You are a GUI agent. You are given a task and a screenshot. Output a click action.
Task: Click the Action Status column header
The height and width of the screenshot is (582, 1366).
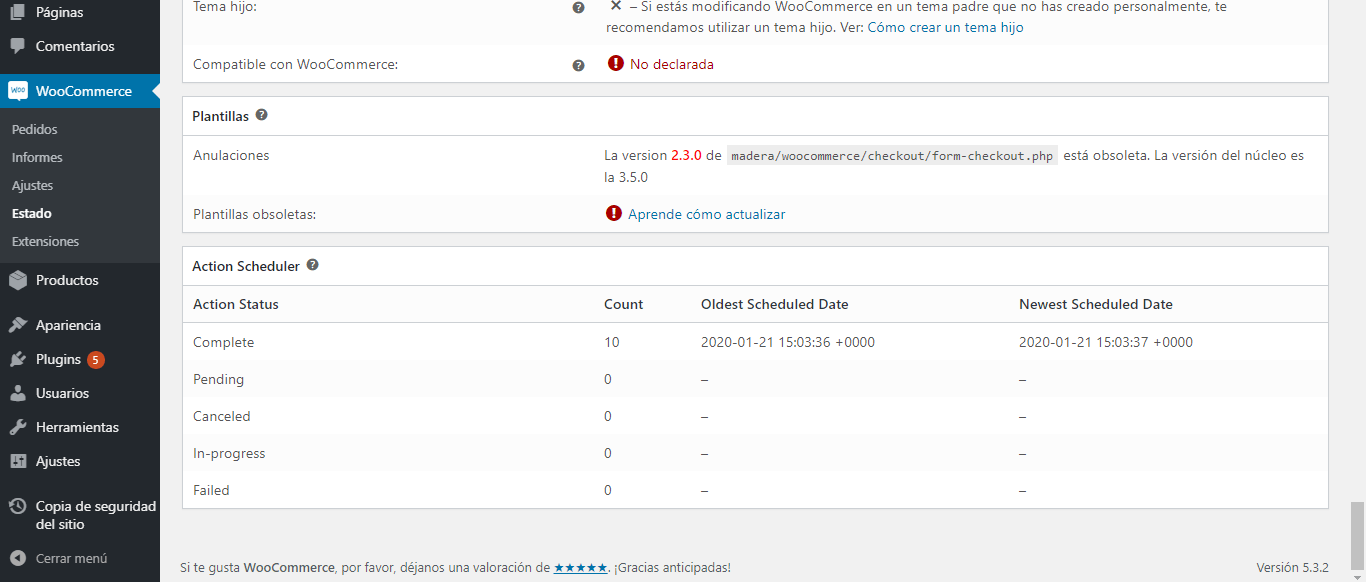coord(236,304)
